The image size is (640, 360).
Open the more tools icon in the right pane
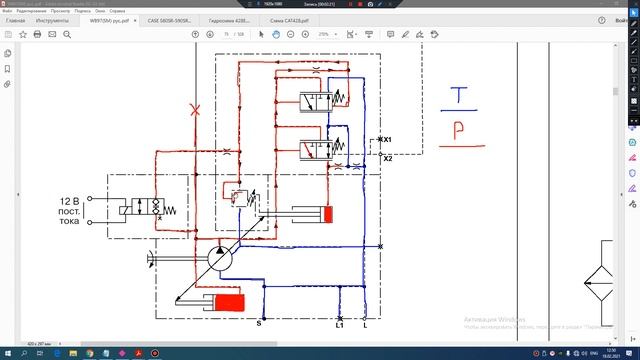632,203
